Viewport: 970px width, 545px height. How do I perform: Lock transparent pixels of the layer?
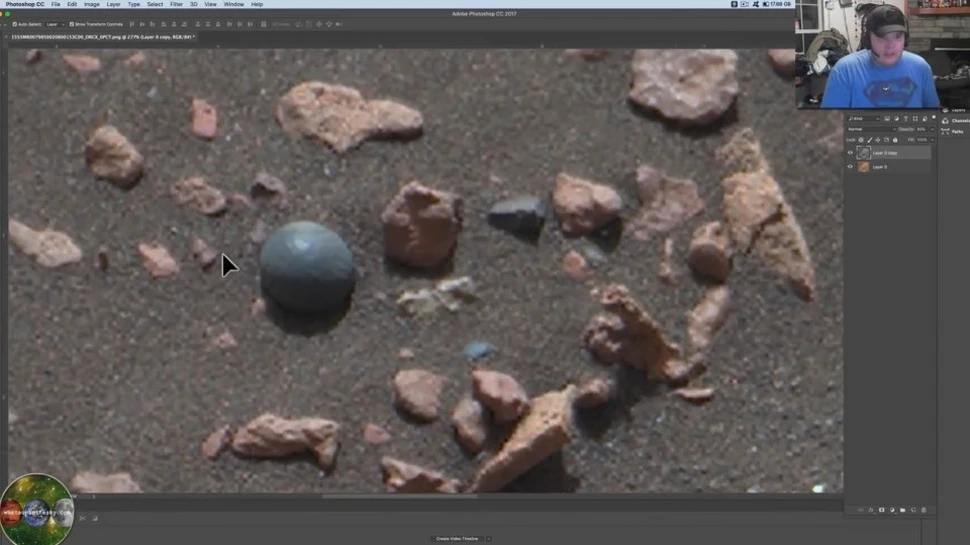[861, 140]
